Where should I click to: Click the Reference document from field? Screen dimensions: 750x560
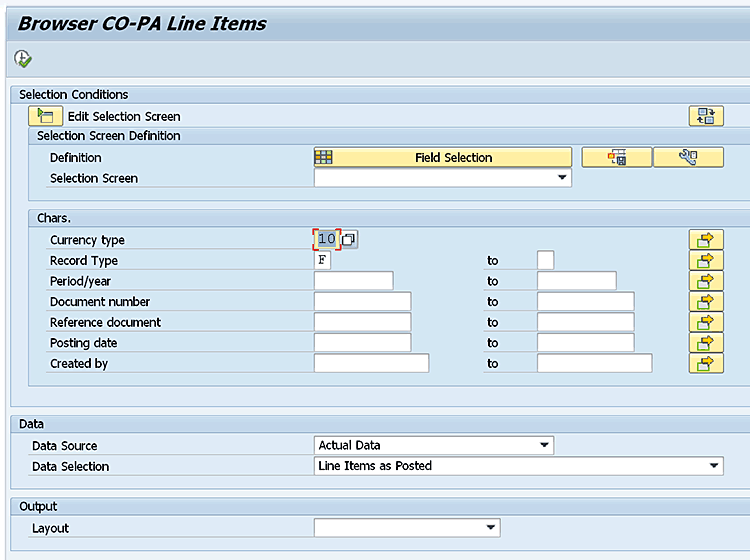(x=362, y=322)
